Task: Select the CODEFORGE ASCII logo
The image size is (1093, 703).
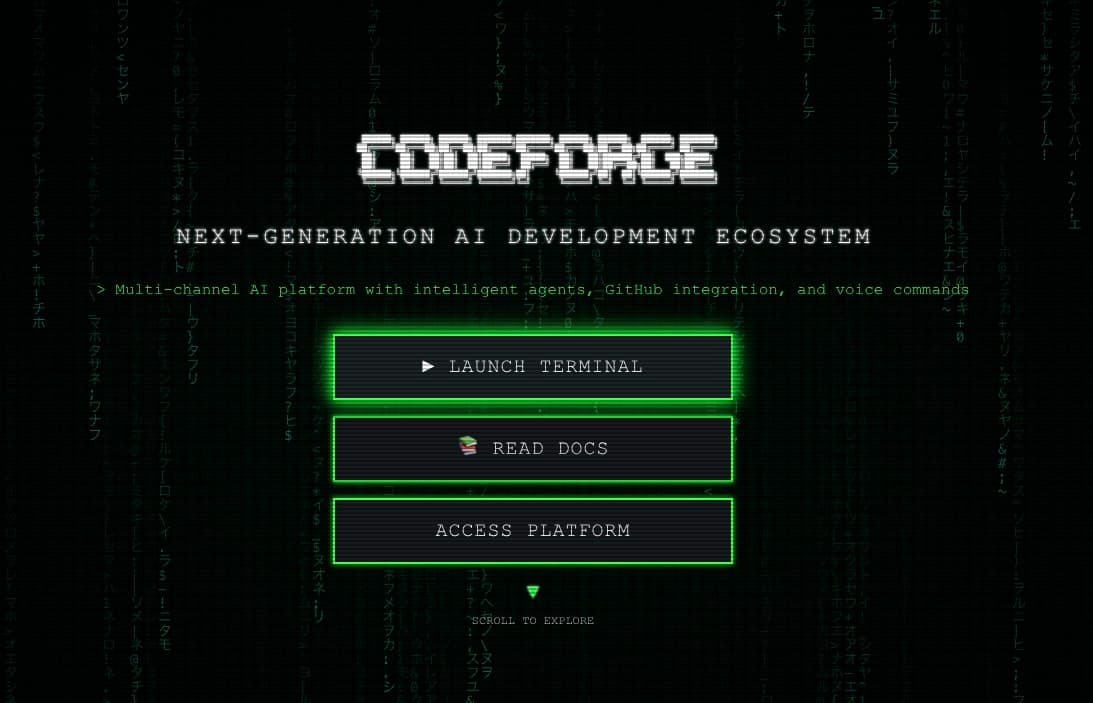Action: pos(536,158)
